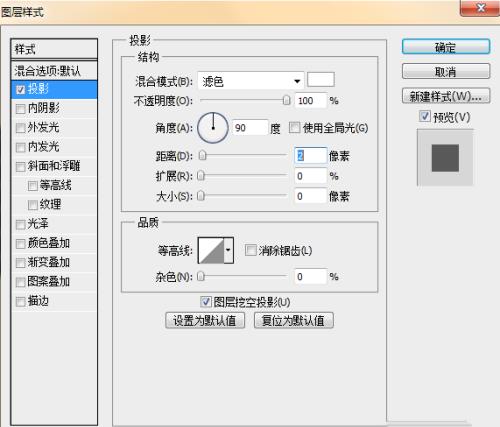Toggle 图层挖空投影 knockout checkbox
500x427 pixels.
(x=206, y=302)
